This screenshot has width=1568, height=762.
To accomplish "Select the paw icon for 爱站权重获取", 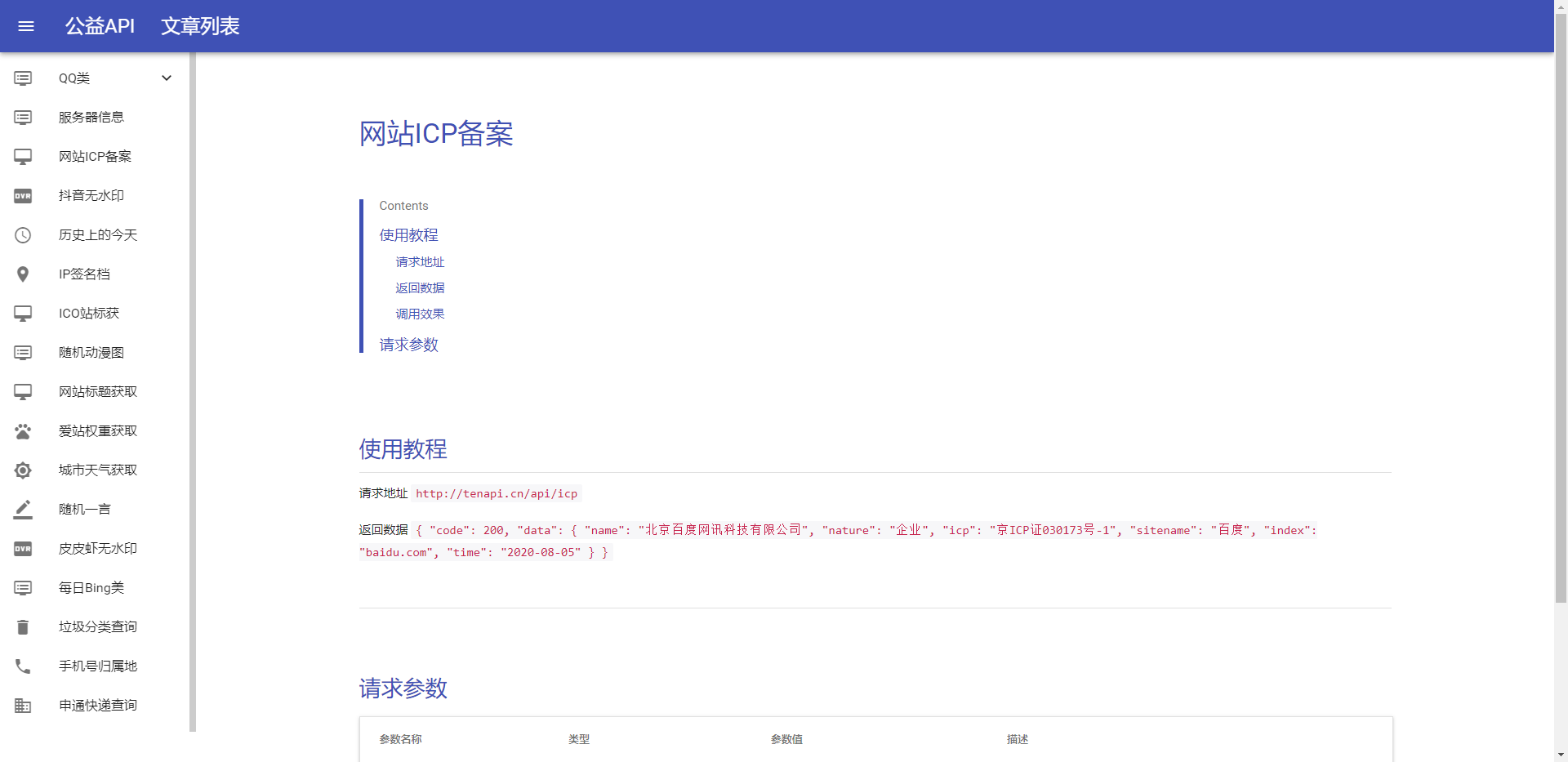I will [22, 430].
